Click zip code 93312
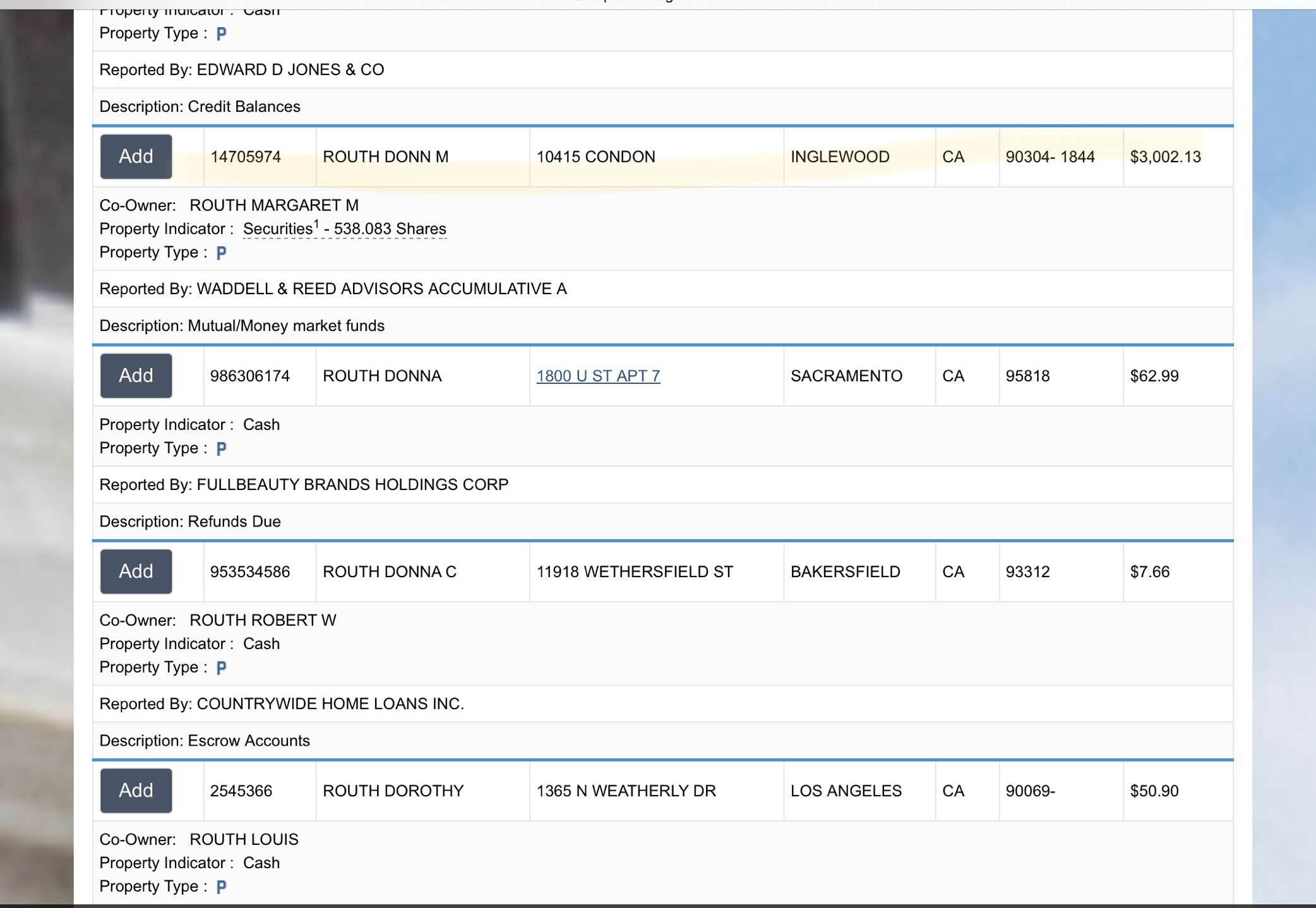Viewport: 1316px width, 908px height. [1027, 571]
